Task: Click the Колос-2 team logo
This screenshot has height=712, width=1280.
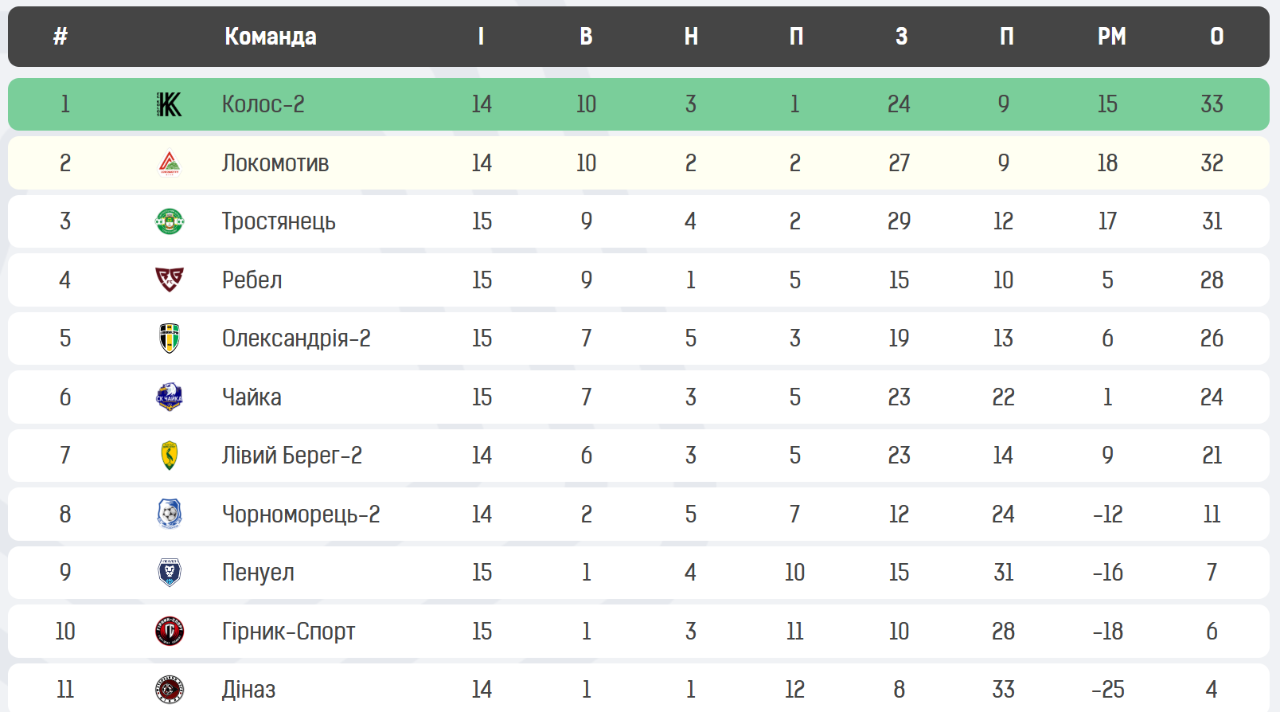Action: pyautogui.click(x=169, y=104)
